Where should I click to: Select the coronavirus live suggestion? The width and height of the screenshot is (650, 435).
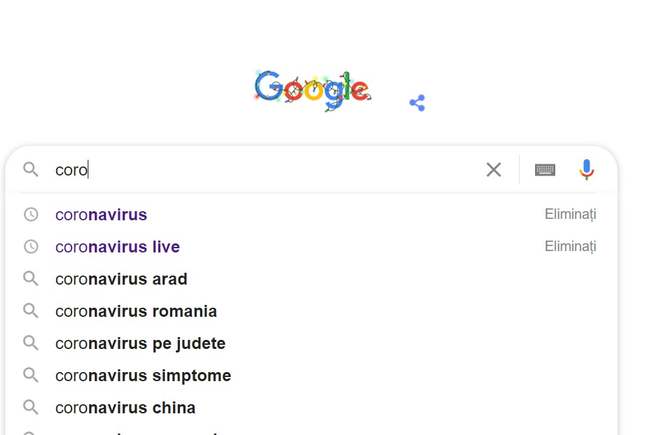point(117,246)
